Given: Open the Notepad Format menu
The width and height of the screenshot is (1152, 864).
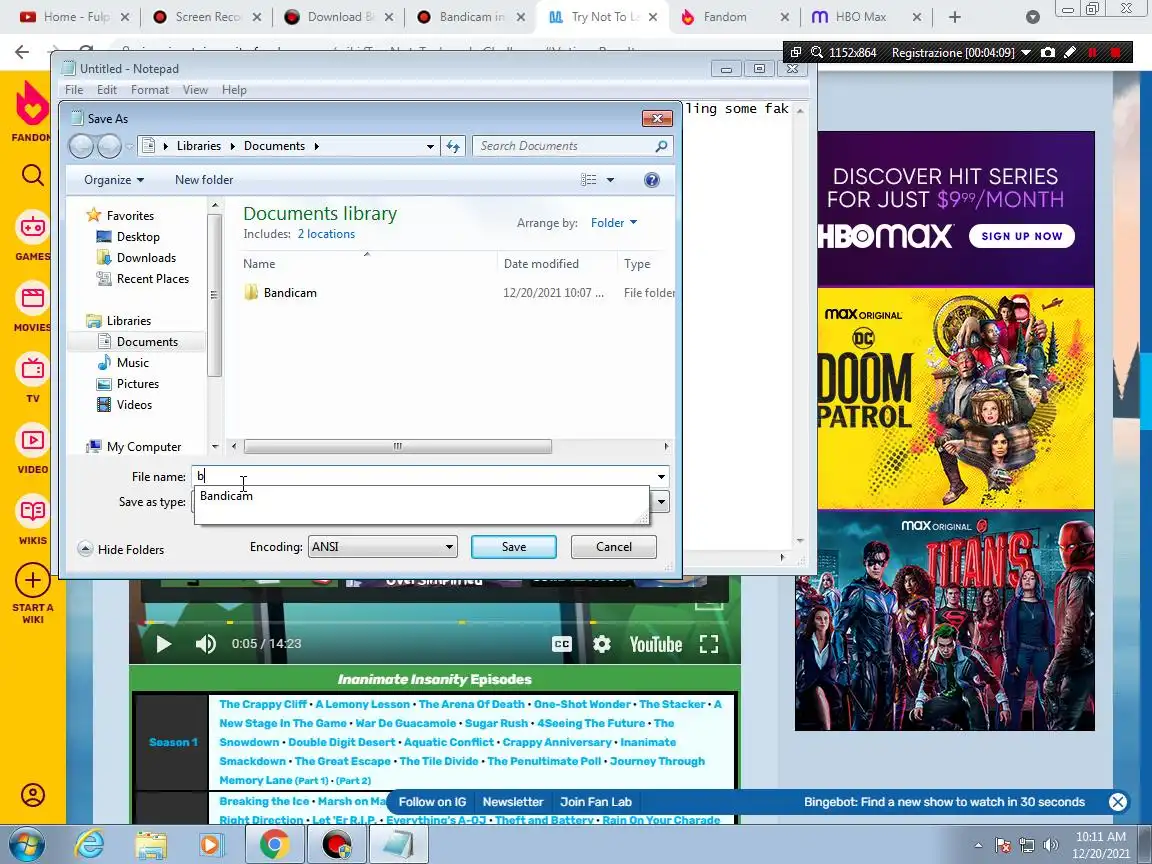Looking at the screenshot, I should tap(150, 90).
